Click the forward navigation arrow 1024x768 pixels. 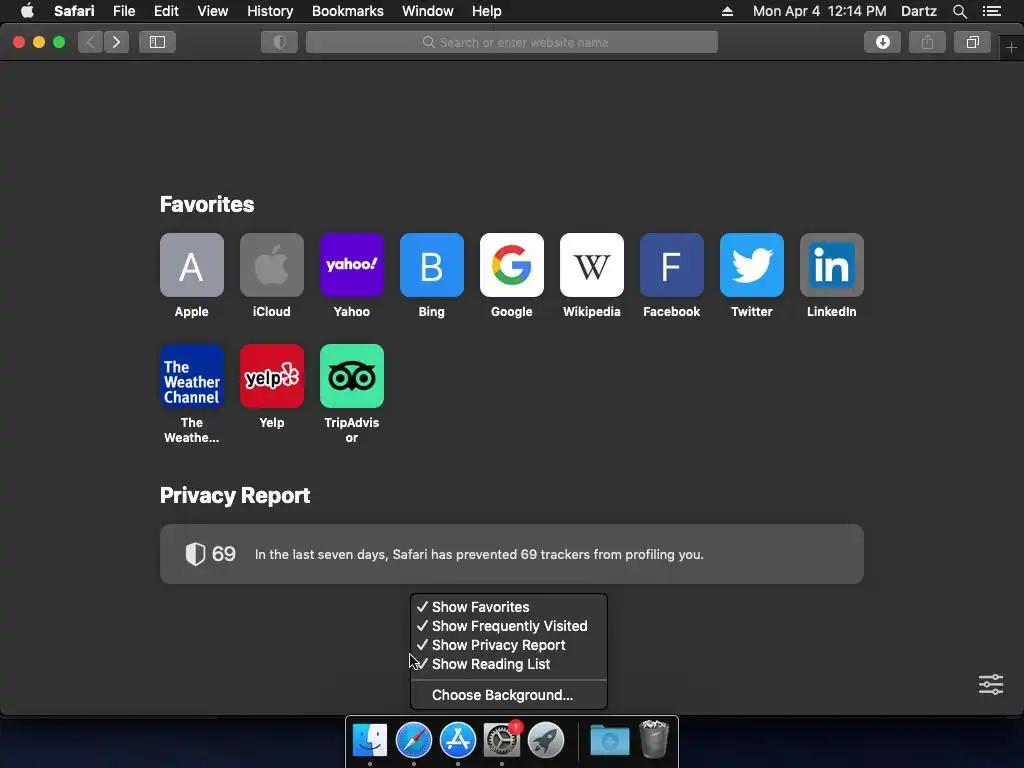point(116,42)
